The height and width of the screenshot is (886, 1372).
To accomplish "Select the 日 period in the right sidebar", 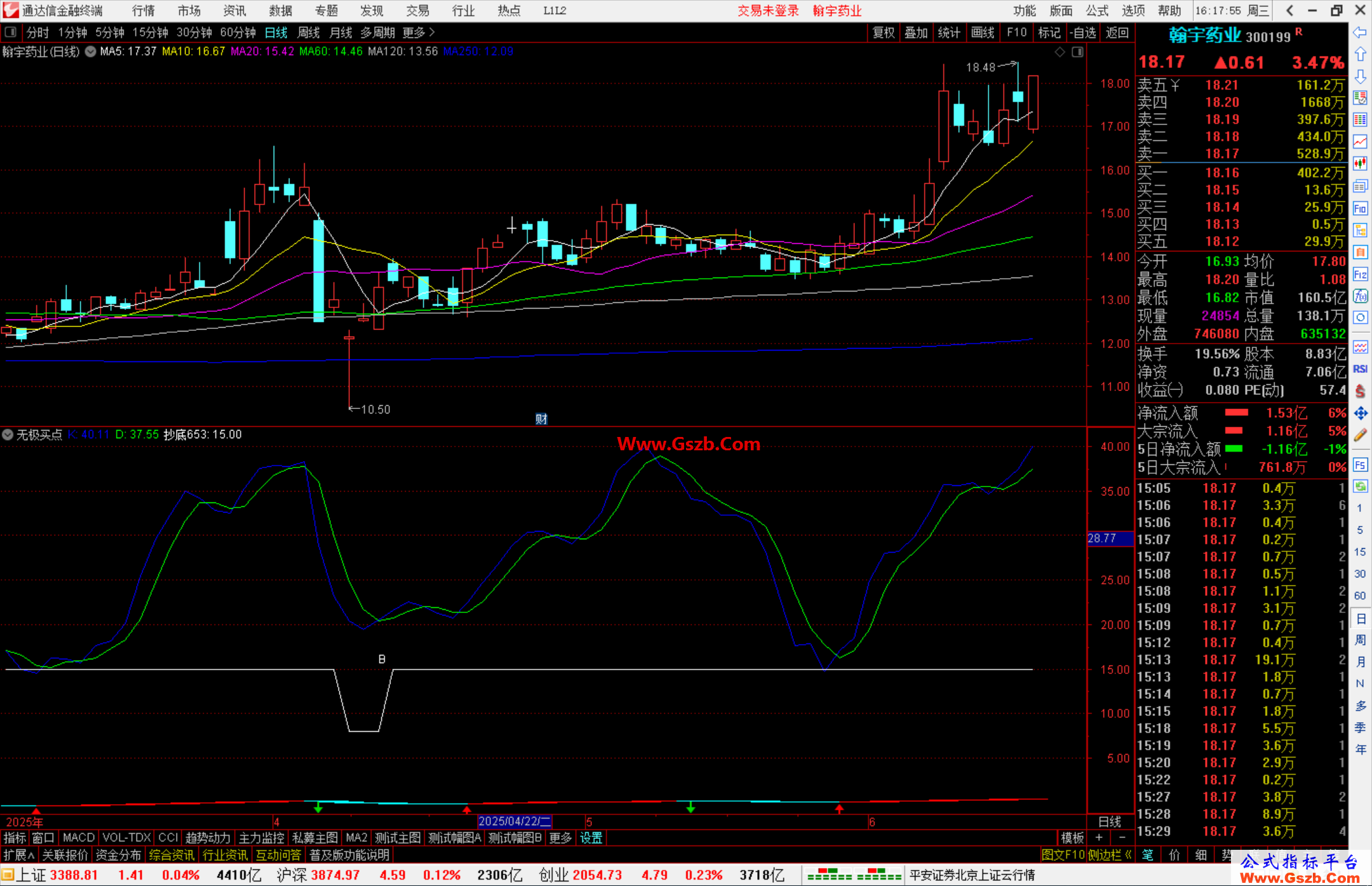I will click(1360, 619).
